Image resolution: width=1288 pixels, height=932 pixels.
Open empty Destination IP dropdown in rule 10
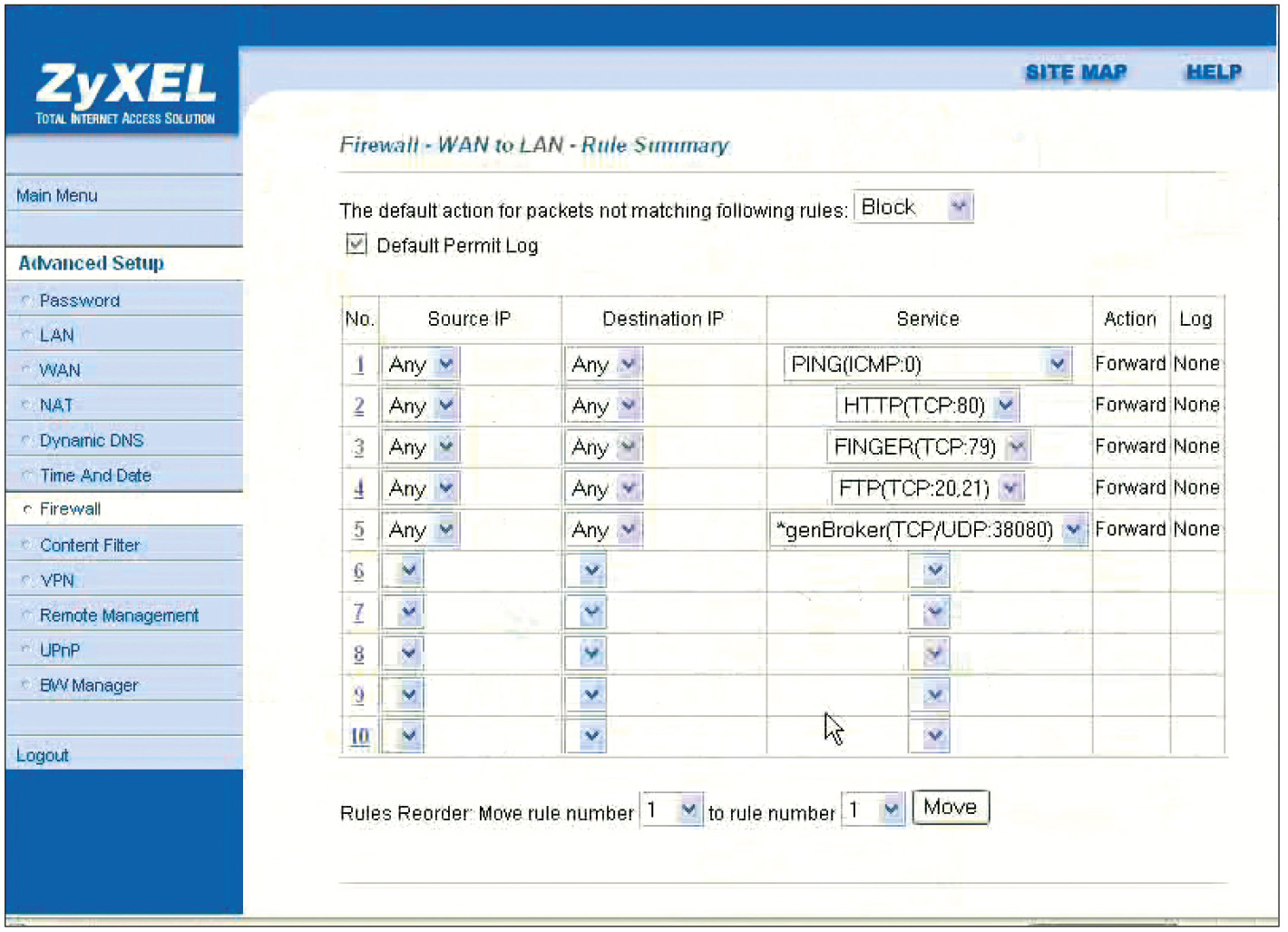[x=585, y=736]
